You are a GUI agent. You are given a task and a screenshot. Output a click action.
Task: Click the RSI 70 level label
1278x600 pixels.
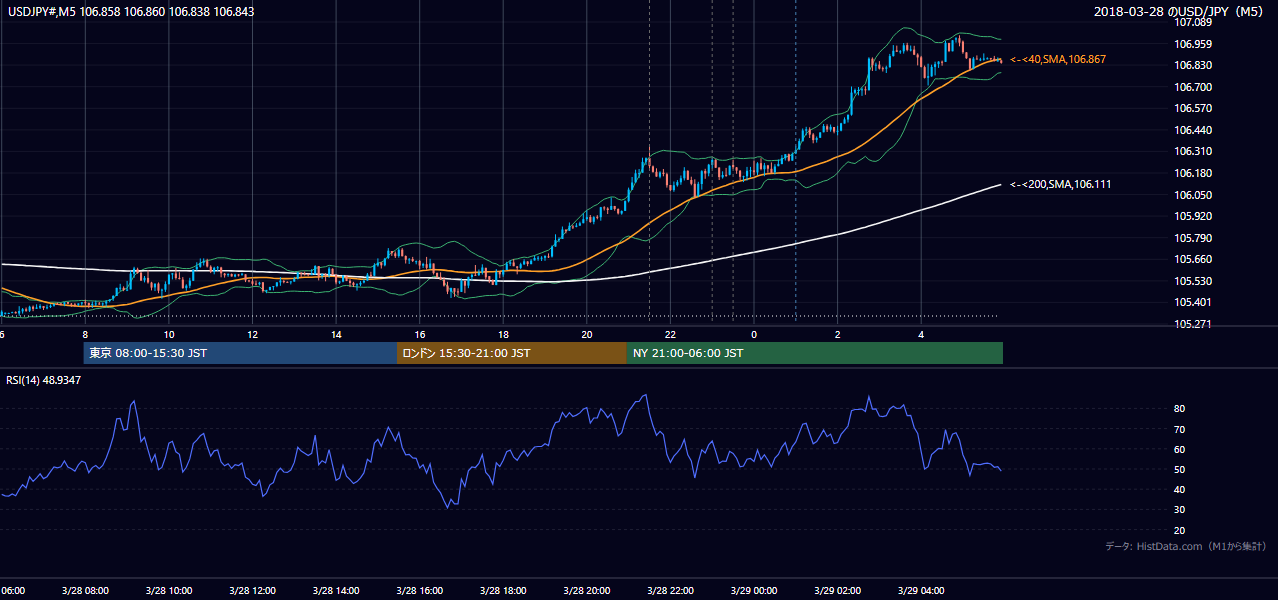[x=1180, y=429]
